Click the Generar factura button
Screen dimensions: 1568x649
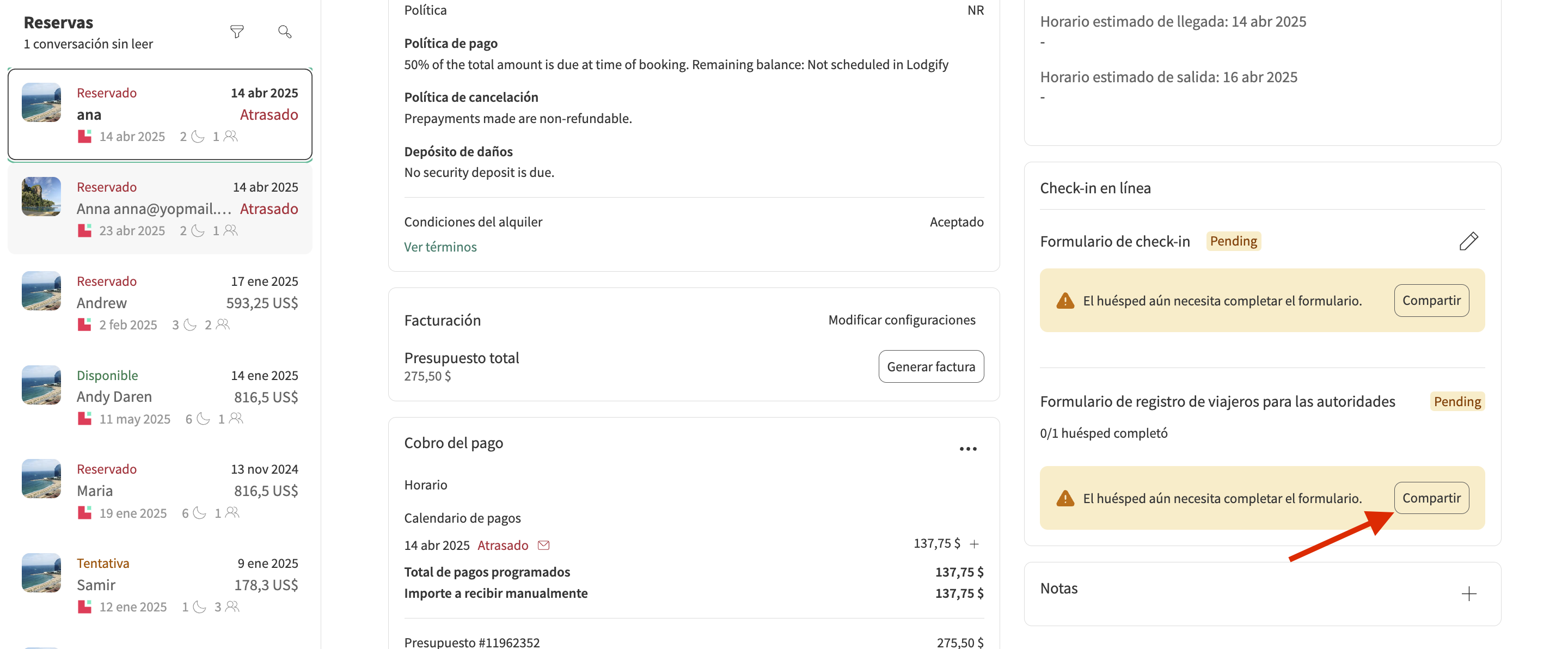click(930, 366)
